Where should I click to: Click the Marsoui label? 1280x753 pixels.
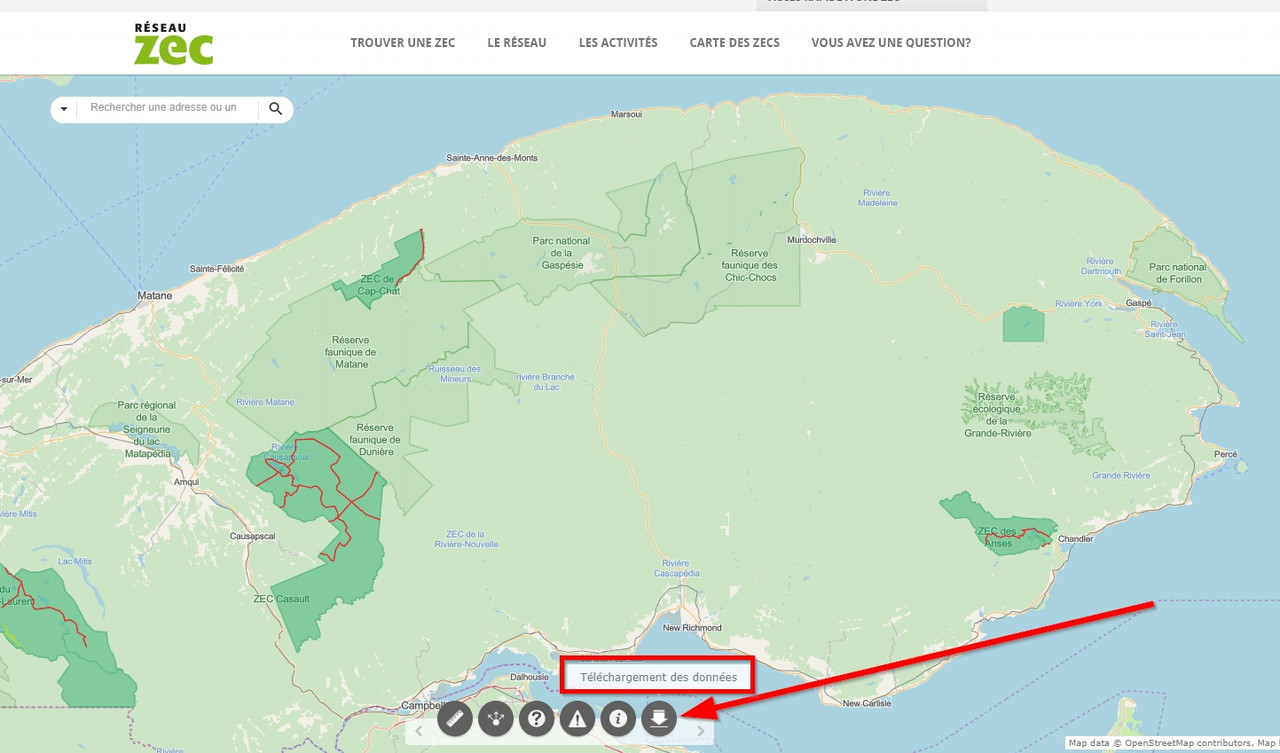point(626,114)
